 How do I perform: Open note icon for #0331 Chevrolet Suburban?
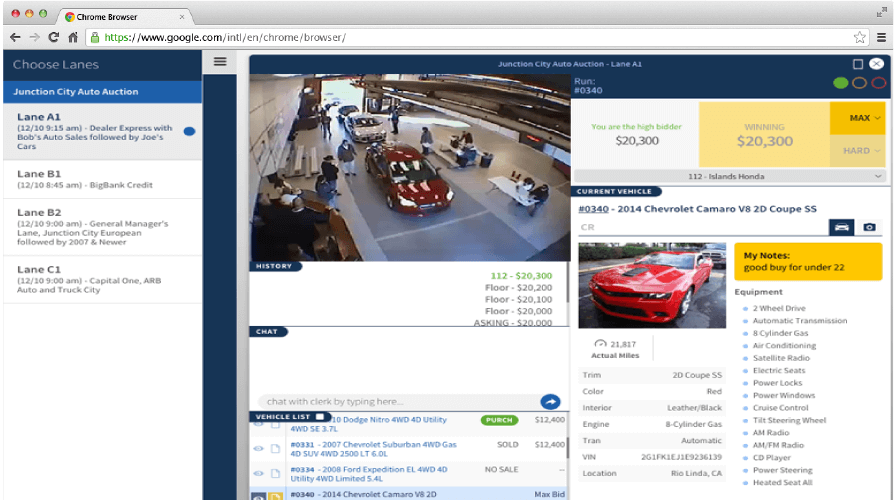[275, 449]
